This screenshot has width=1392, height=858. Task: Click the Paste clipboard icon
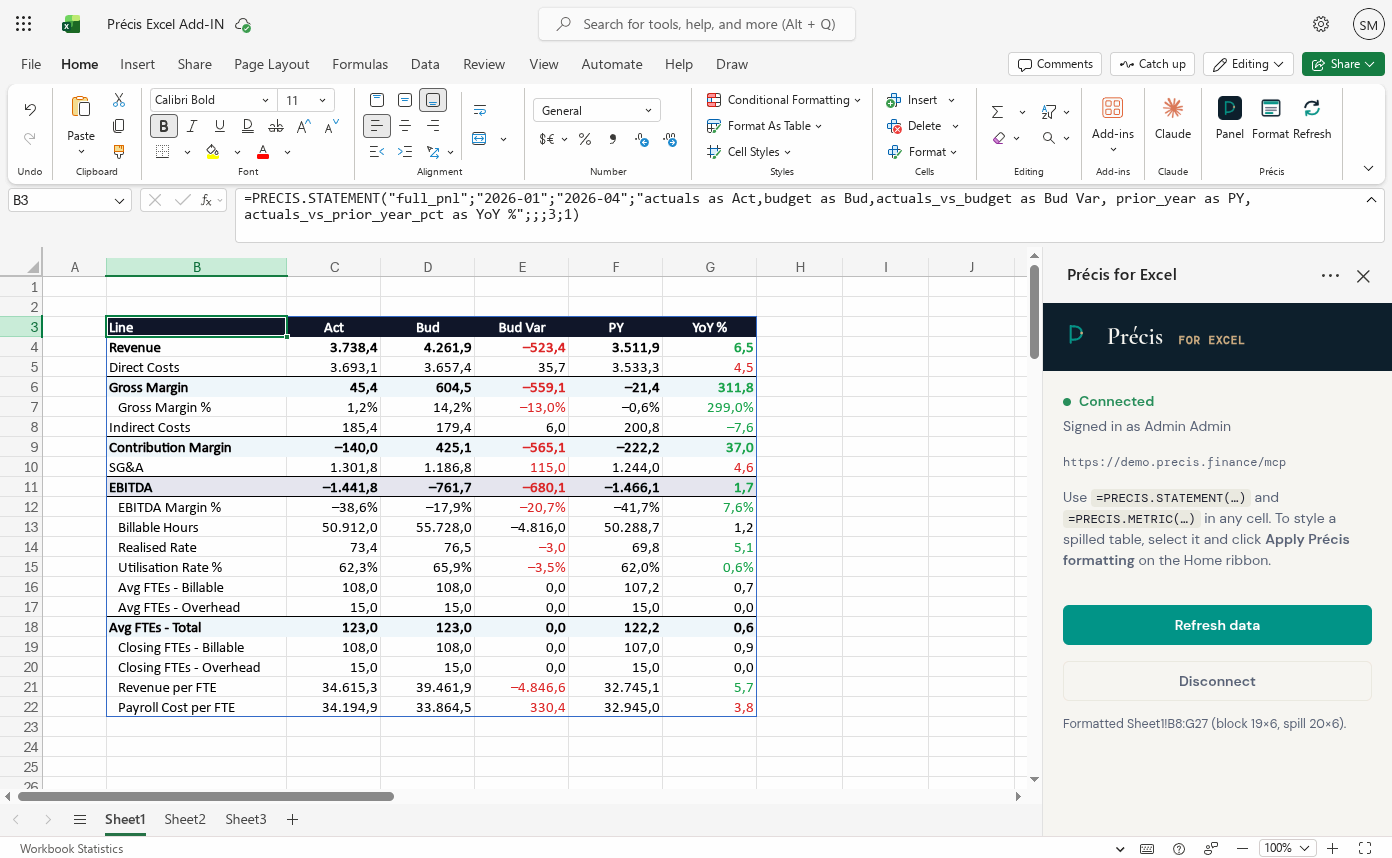(81, 106)
